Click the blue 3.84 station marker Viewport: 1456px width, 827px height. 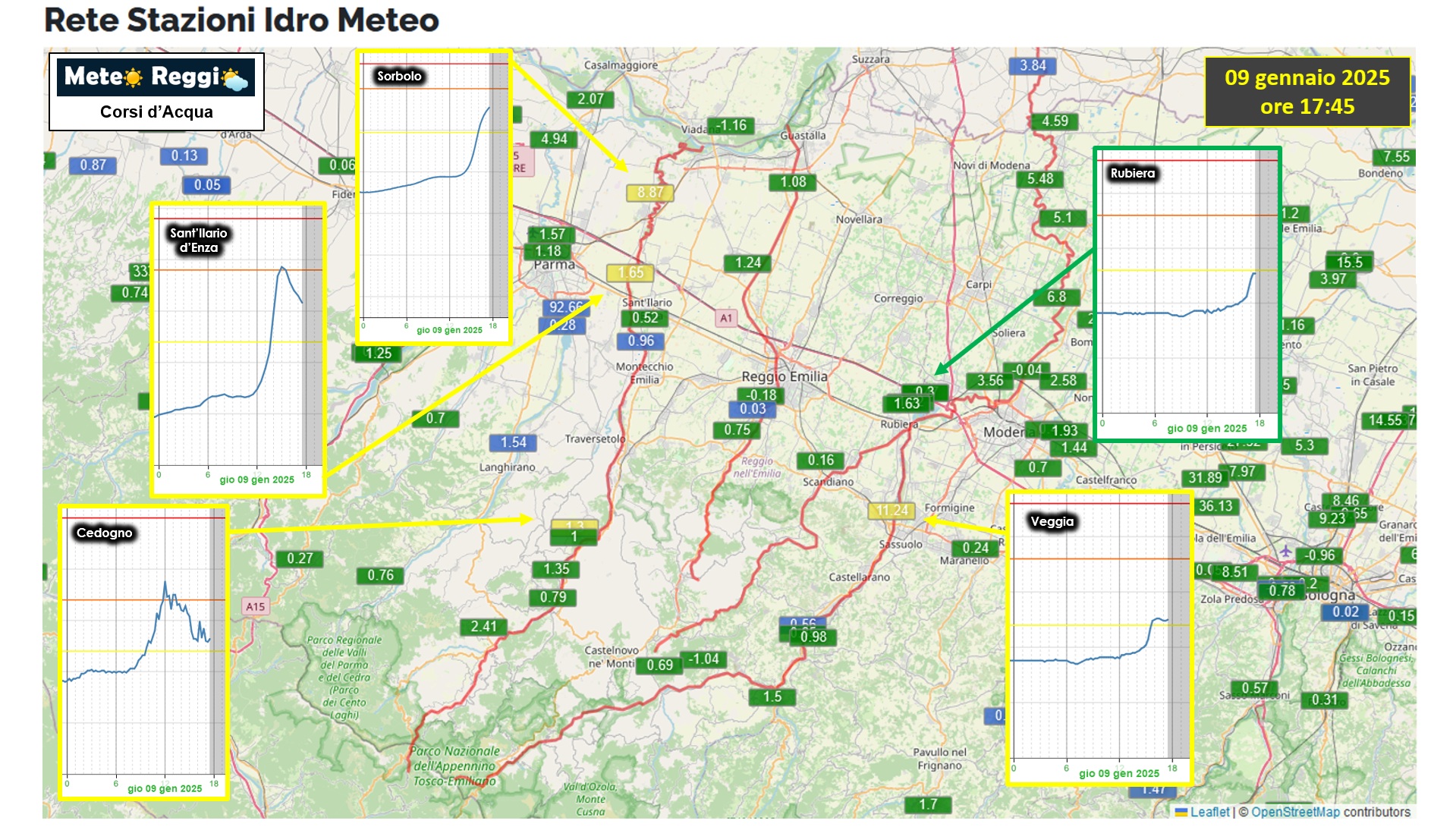(x=1032, y=66)
